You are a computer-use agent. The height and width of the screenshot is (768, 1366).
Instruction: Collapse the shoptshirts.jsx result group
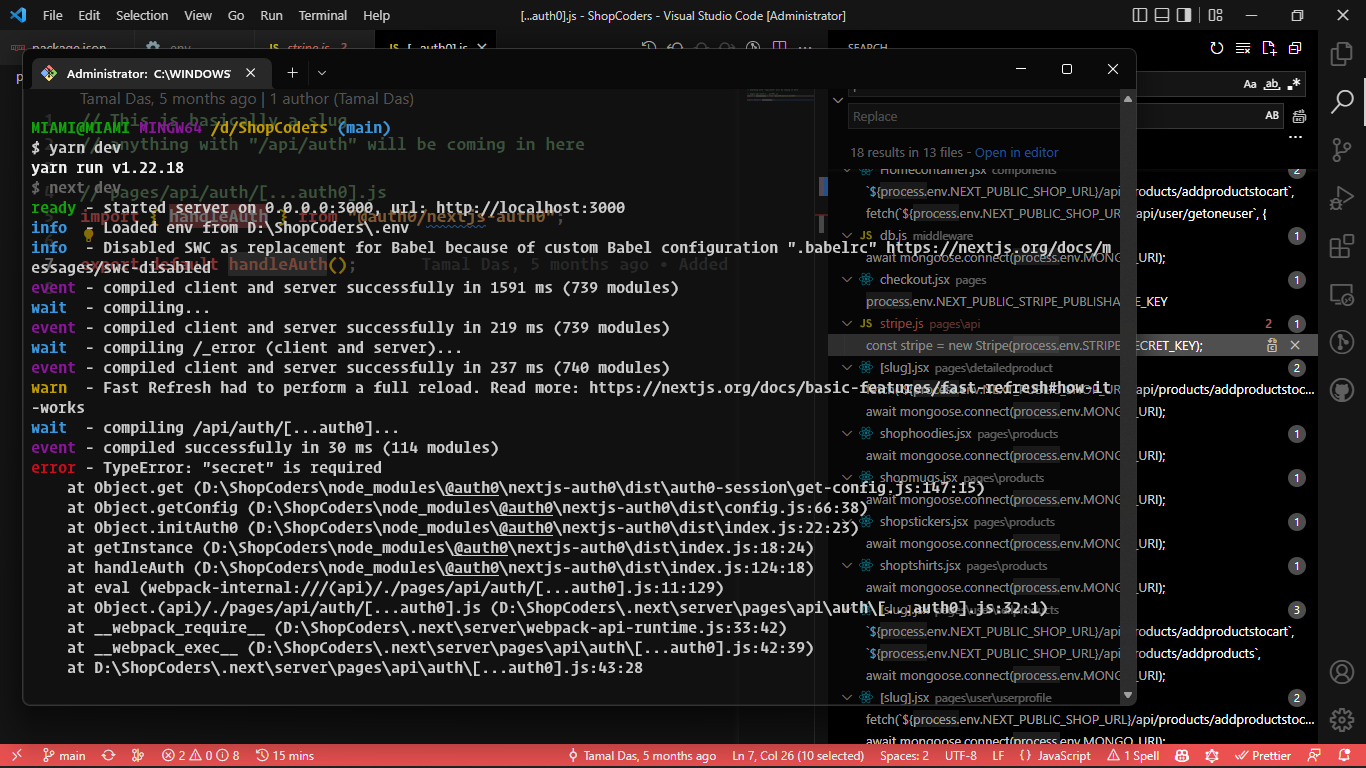(847, 566)
